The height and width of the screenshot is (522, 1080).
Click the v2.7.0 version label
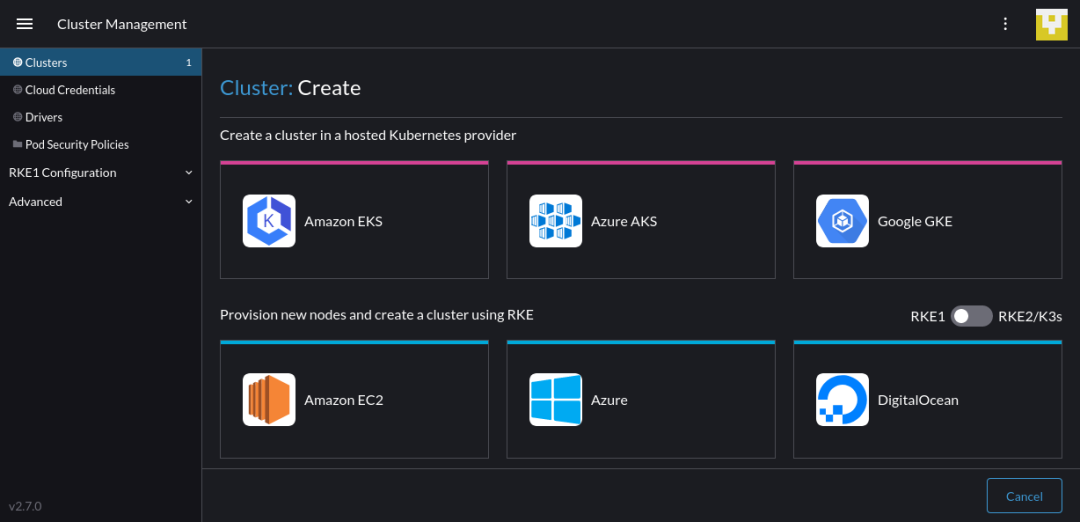(x=25, y=506)
